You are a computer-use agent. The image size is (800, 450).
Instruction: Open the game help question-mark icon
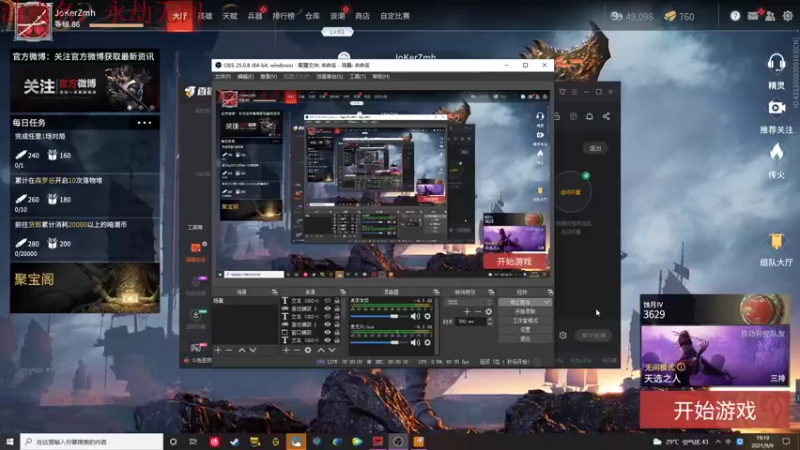(735, 16)
